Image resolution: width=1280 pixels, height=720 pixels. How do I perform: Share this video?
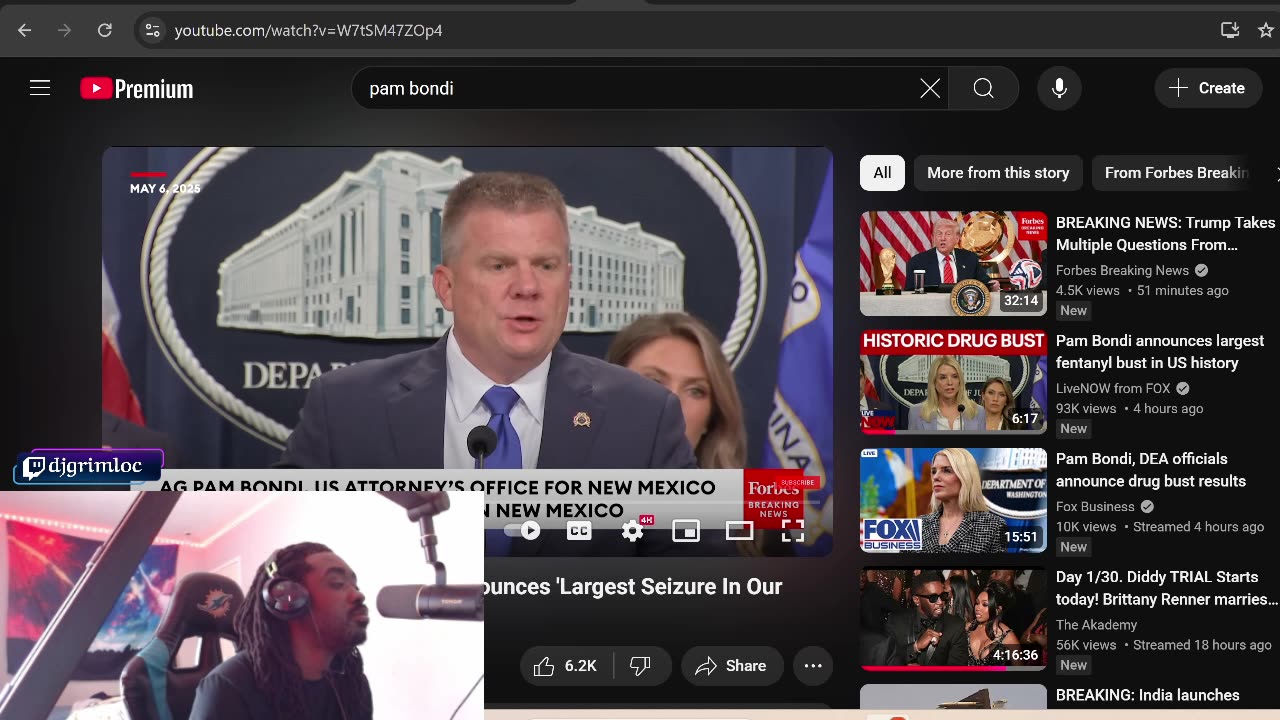pos(731,666)
